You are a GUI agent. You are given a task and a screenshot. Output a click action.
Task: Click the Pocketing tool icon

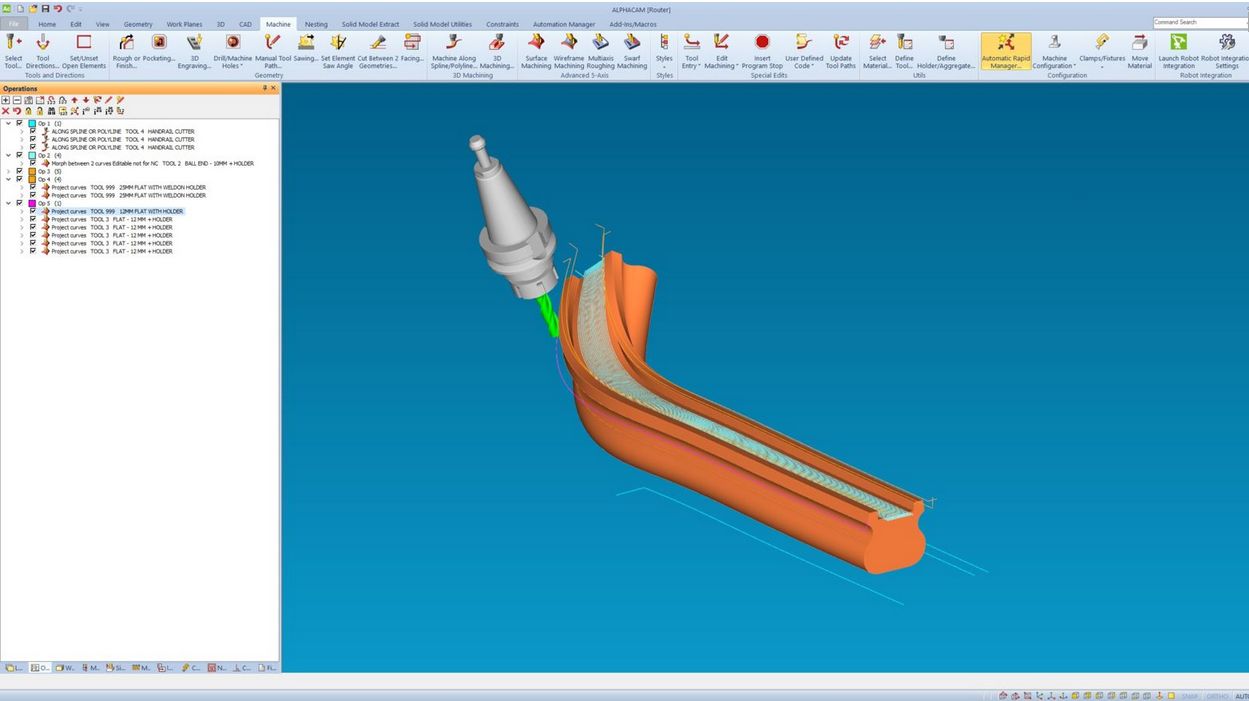(158, 43)
